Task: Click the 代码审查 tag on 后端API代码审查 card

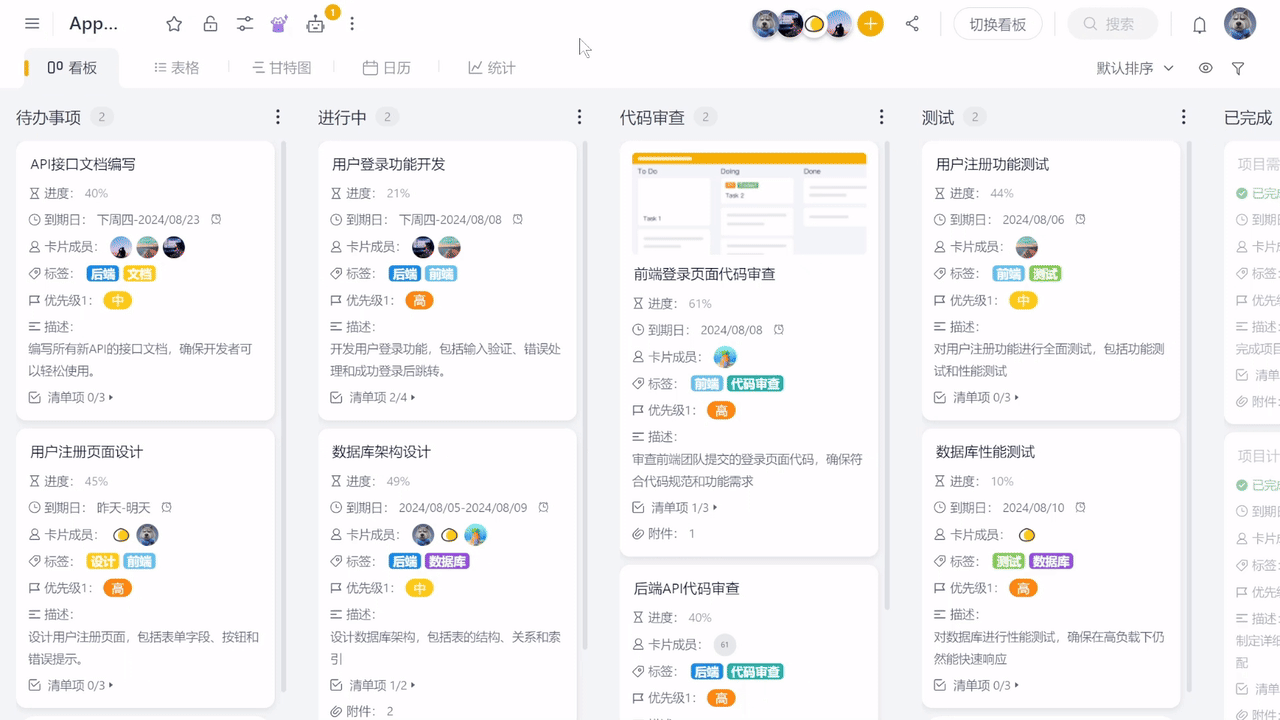Action: 755,672
